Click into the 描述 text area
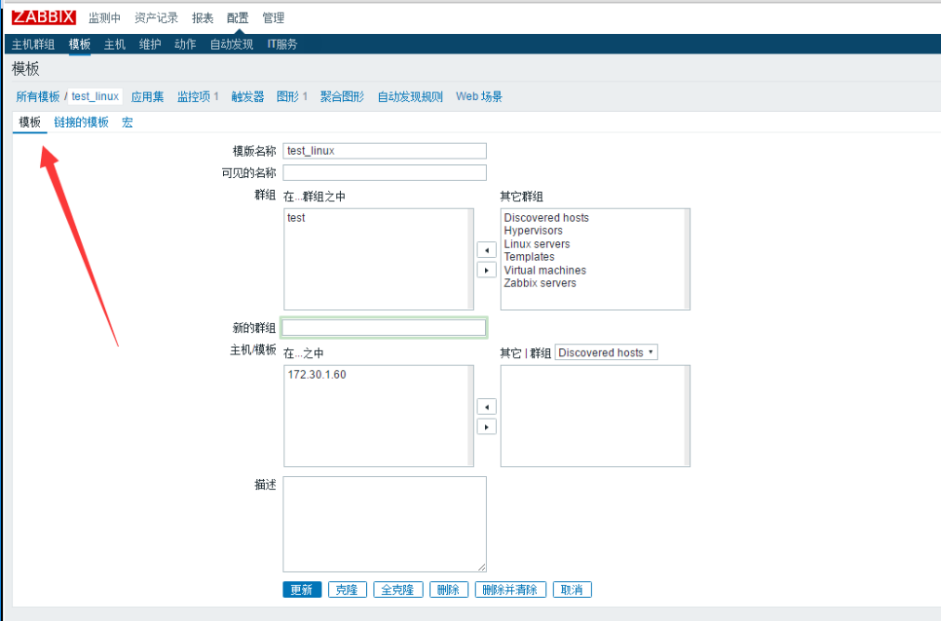The height and width of the screenshot is (621, 941). click(x=385, y=524)
